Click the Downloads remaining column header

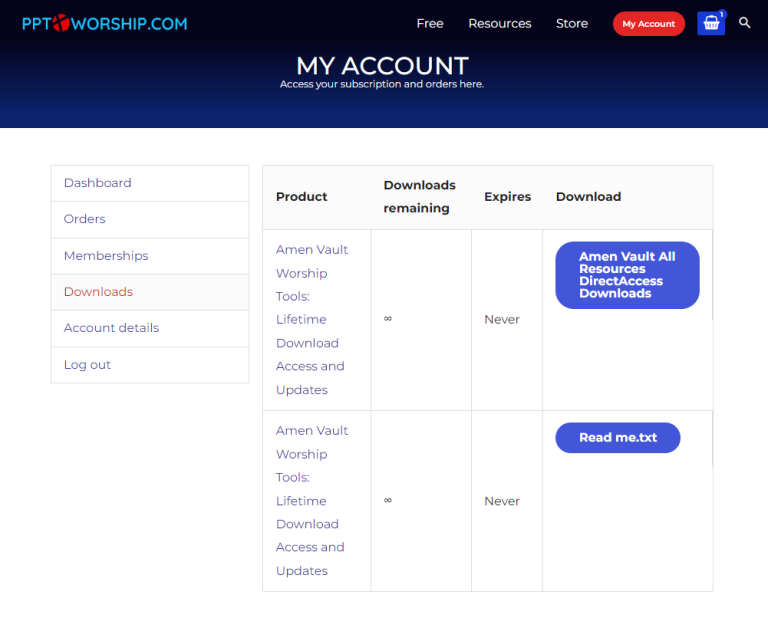419,197
